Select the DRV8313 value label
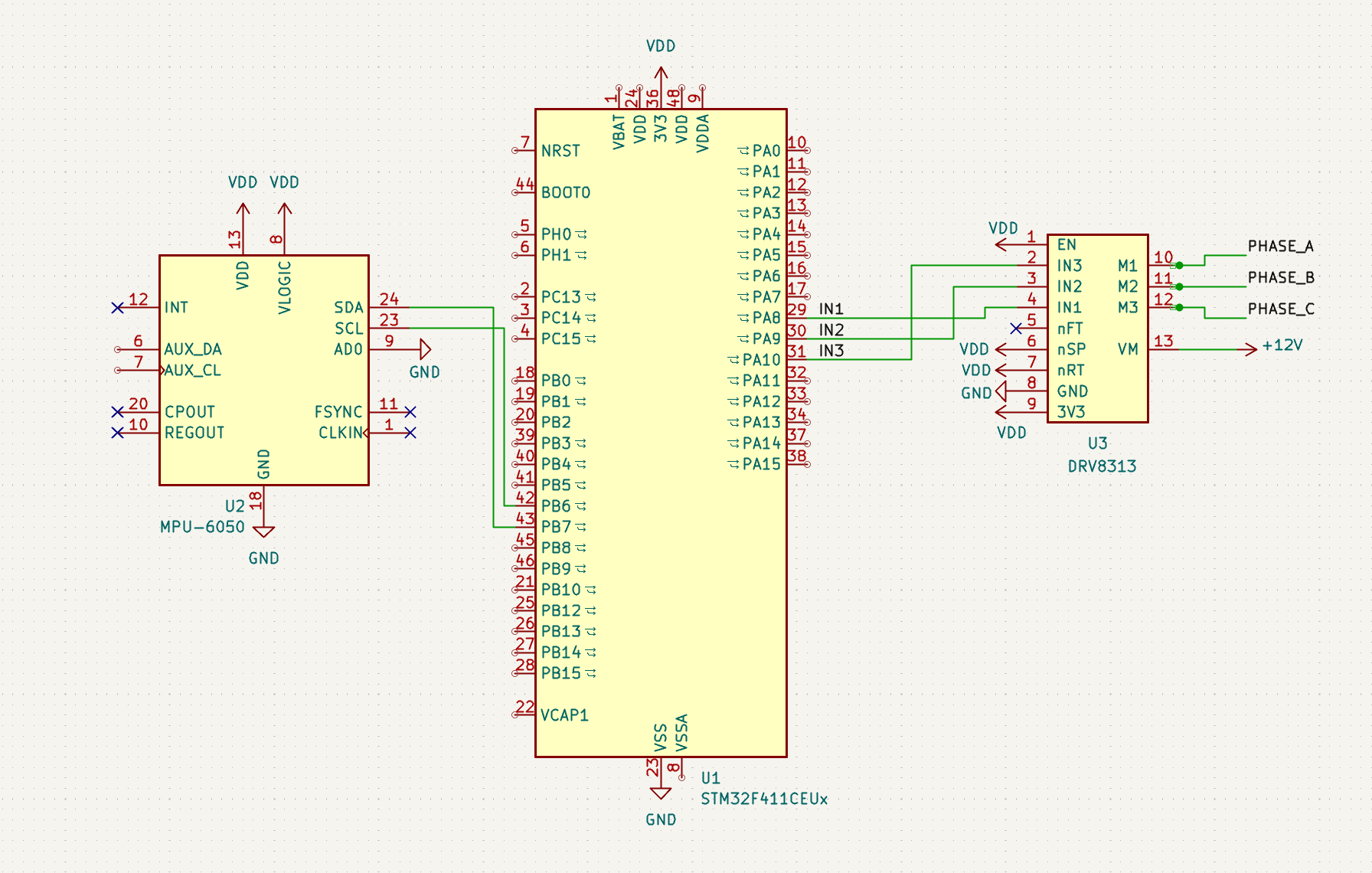The height and width of the screenshot is (873, 1372). click(x=1102, y=466)
